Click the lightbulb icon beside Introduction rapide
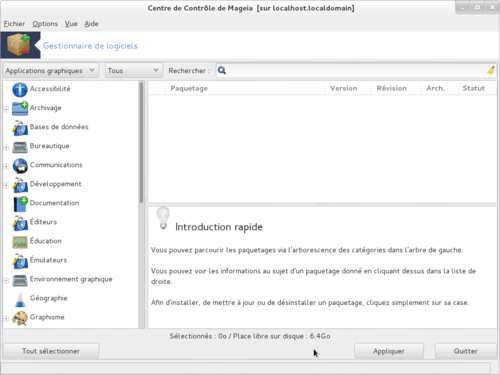The width and height of the screenshot is (500, 375). click(x=163, y=218)
